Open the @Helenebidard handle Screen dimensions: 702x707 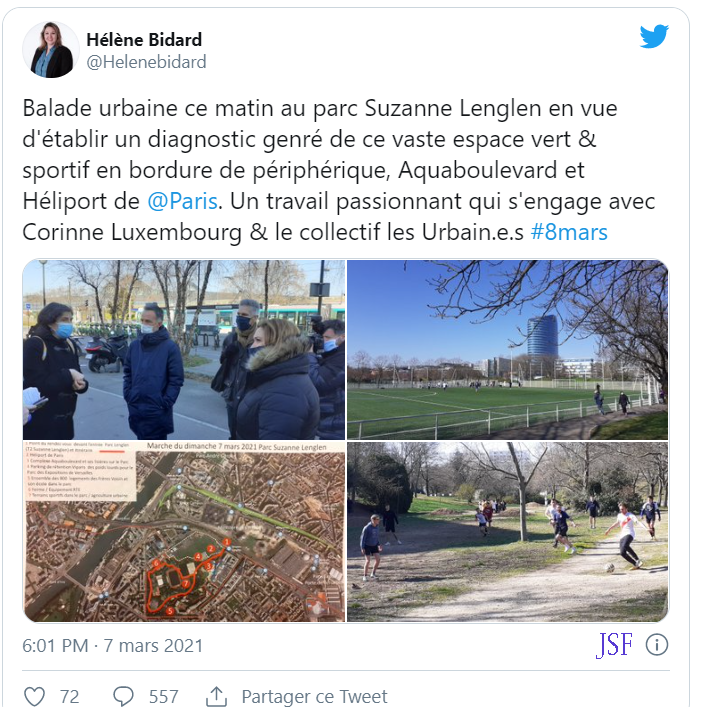[x=146, y=62]
